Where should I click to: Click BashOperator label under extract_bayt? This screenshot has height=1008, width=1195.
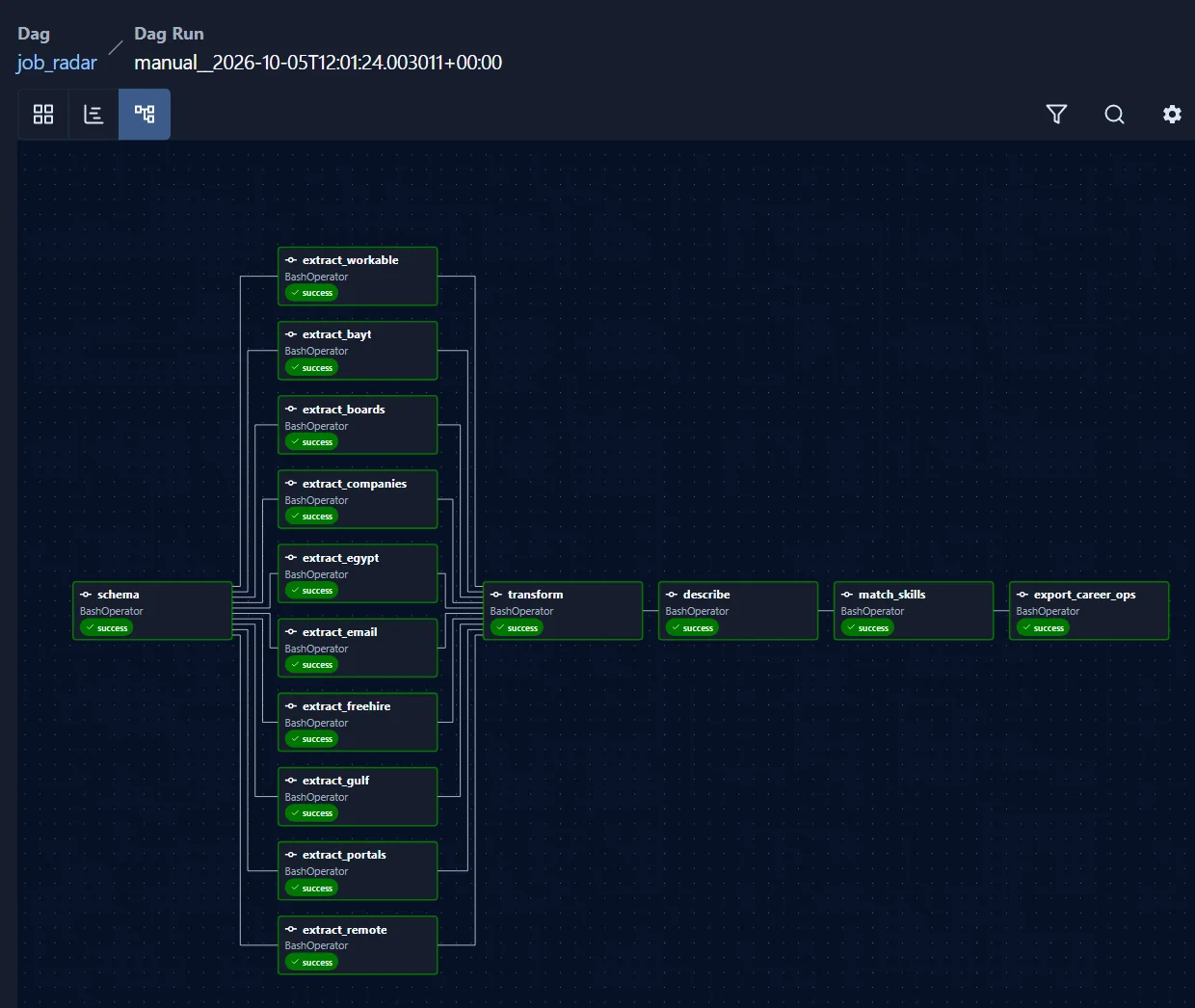coord(316,352)
